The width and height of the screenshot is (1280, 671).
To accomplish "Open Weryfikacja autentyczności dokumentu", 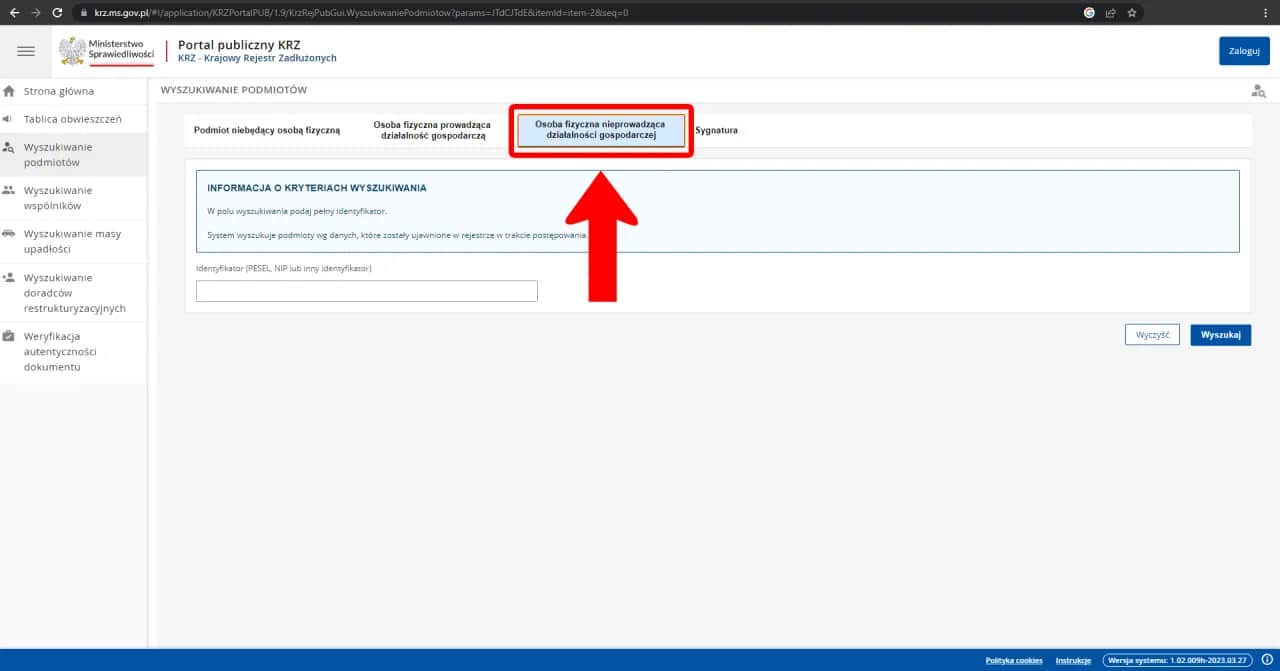I will tap(60, 351).
